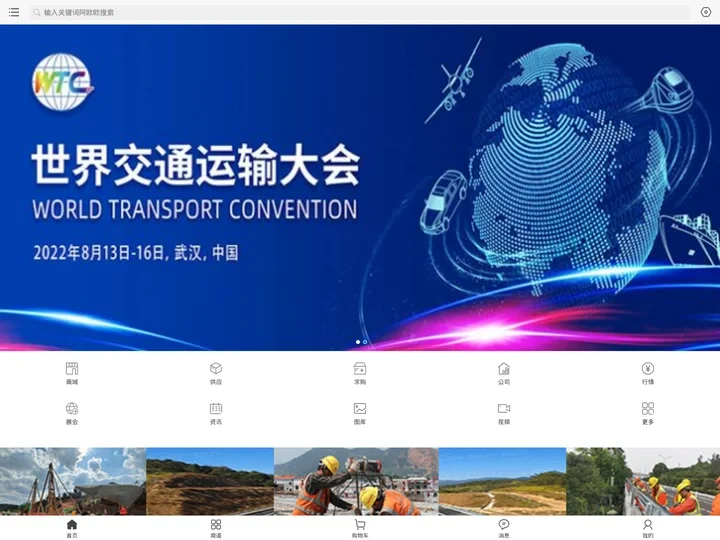Image resolution: width=720 pixels, height=540 pixels.
Task: Open the 我的 profile tab
Action: [648, 528]
